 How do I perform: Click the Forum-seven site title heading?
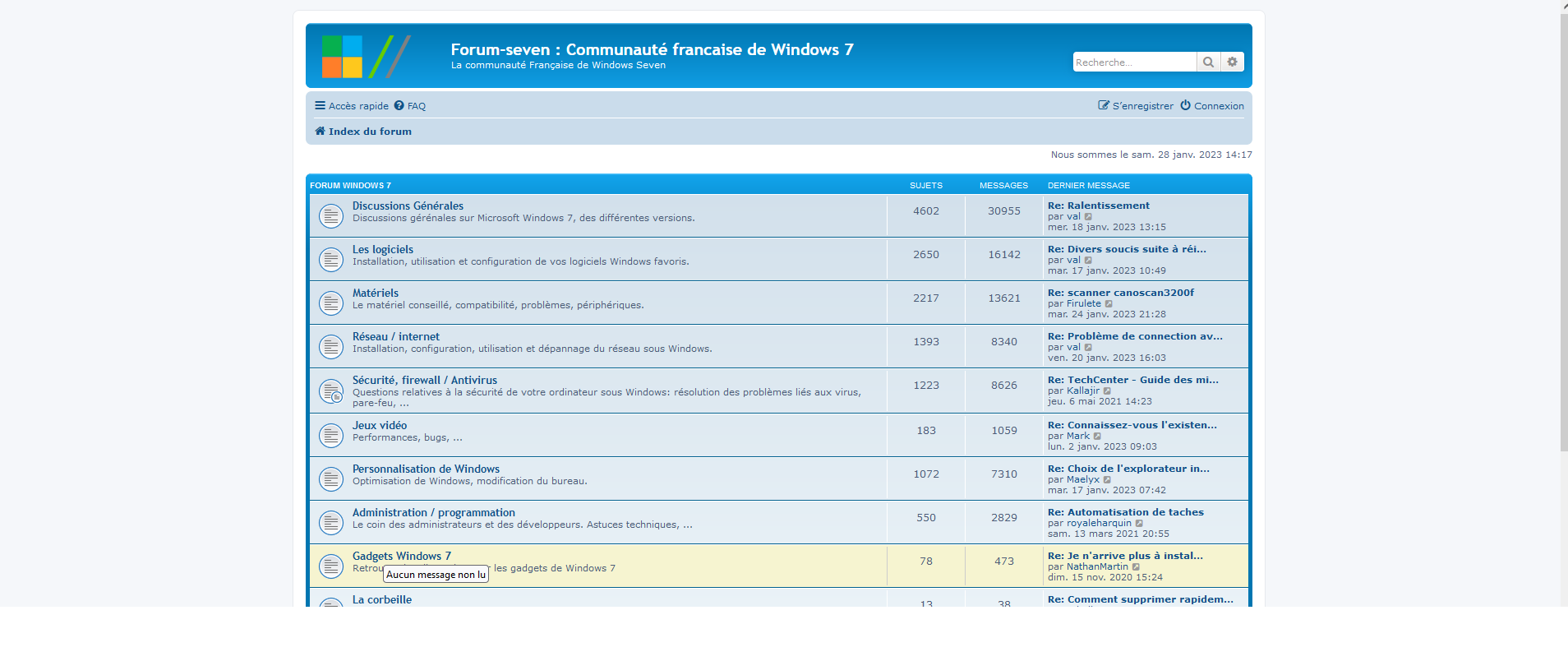(652, 49)
